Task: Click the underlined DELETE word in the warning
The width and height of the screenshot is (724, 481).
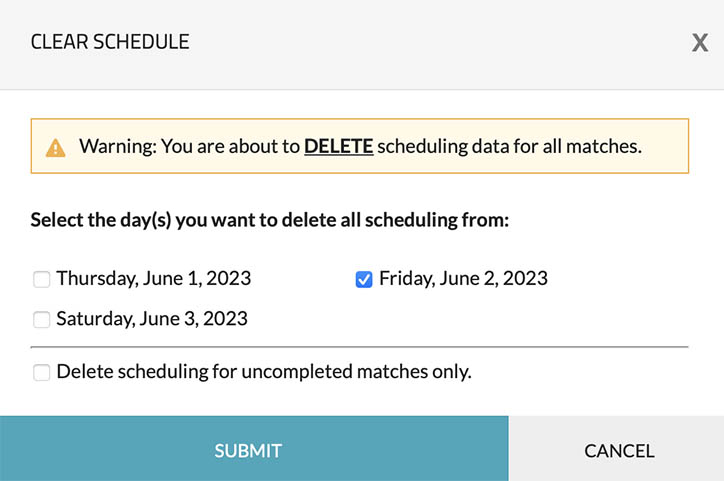Action: (x=338, y=147)
